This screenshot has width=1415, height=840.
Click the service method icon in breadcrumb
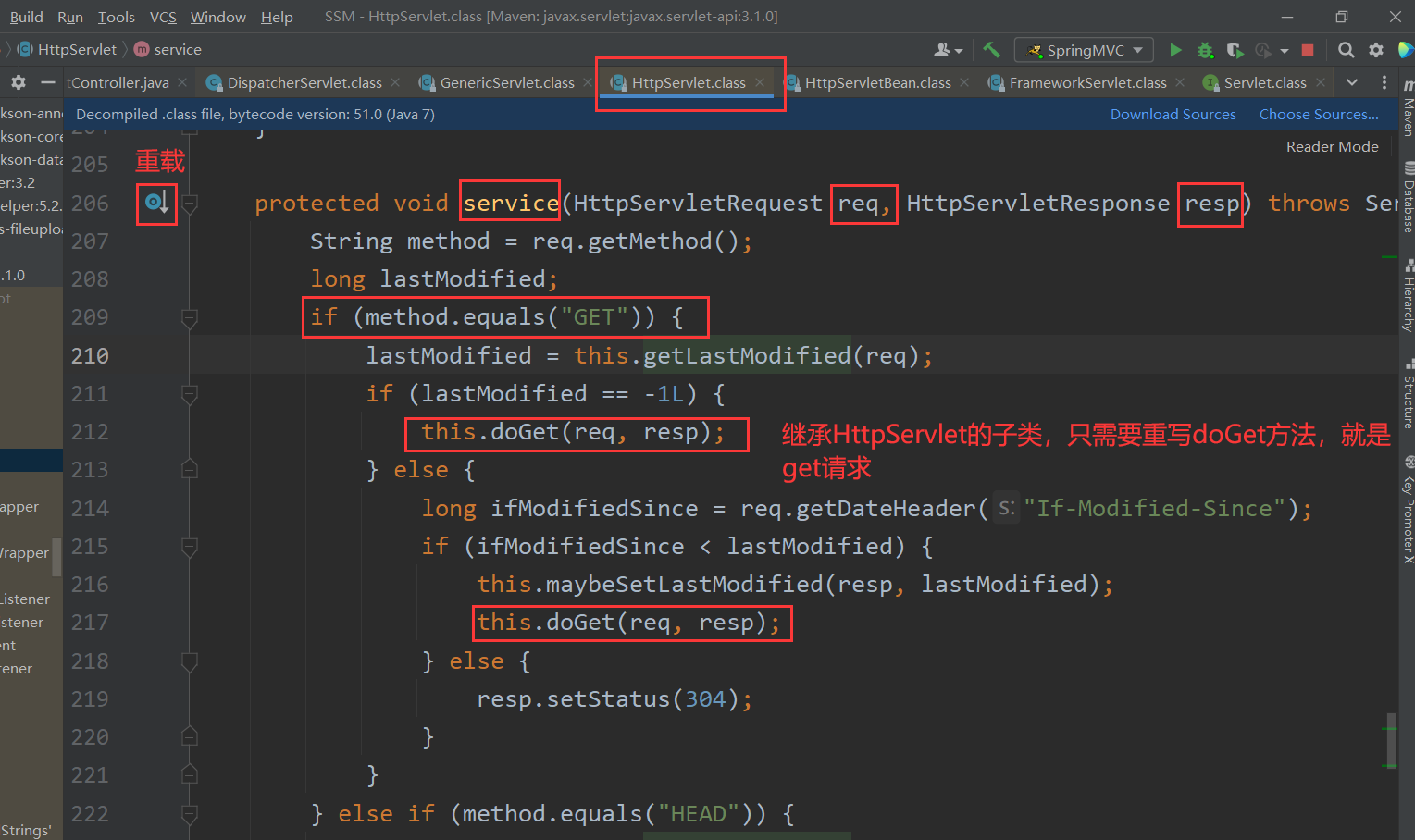pos(142,49)
